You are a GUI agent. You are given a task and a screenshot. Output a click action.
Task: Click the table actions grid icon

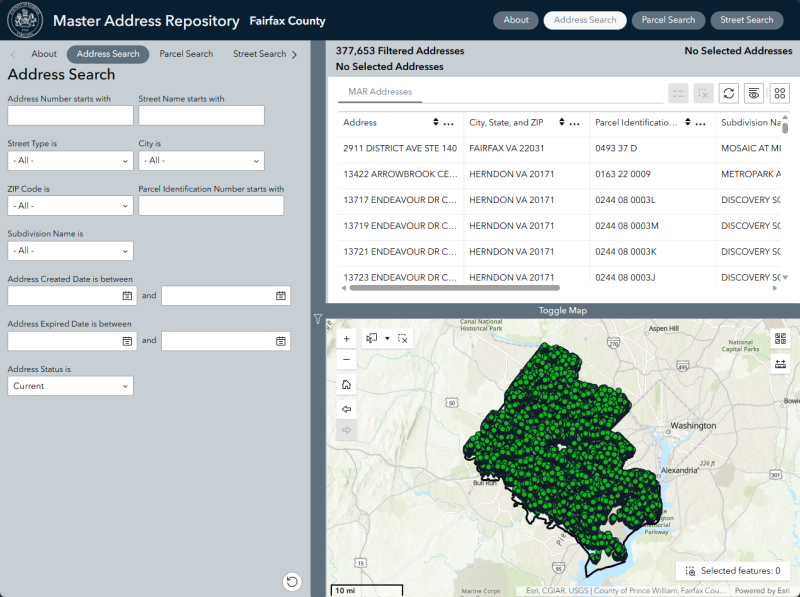tap(780, 93)
